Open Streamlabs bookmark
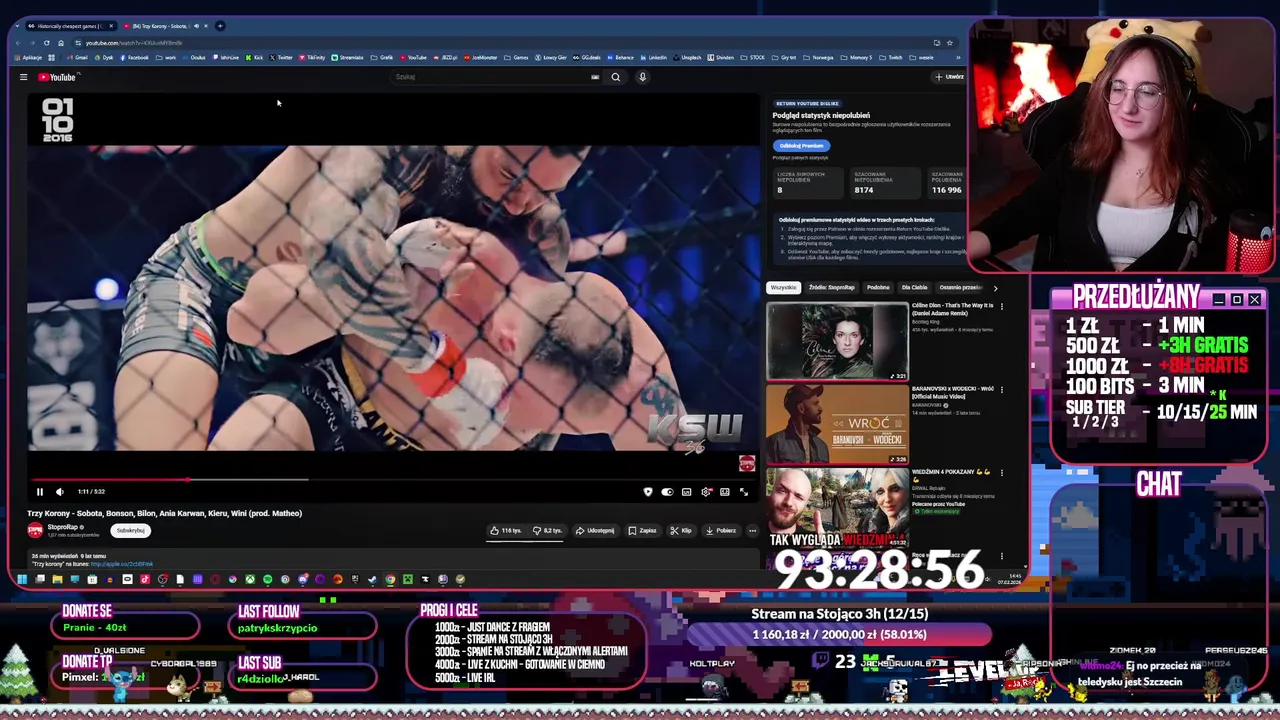The width and height of the screenshot is (1280, 720). pyautogui.click(x=347, y=58)
